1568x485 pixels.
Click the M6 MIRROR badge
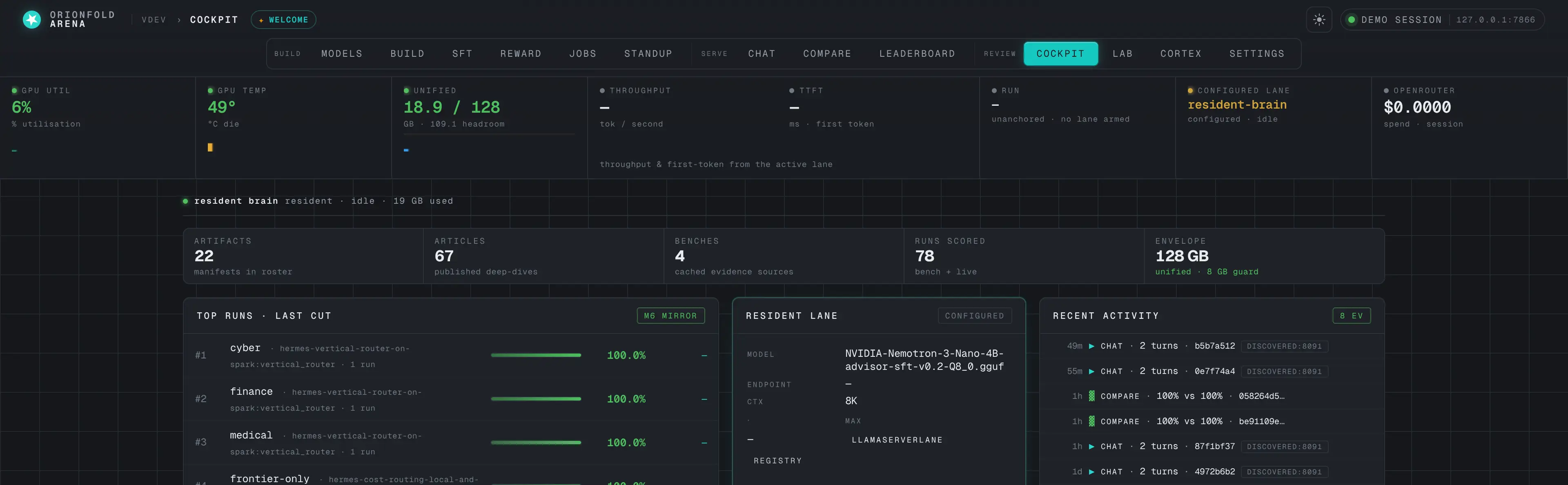click(670, 316)
